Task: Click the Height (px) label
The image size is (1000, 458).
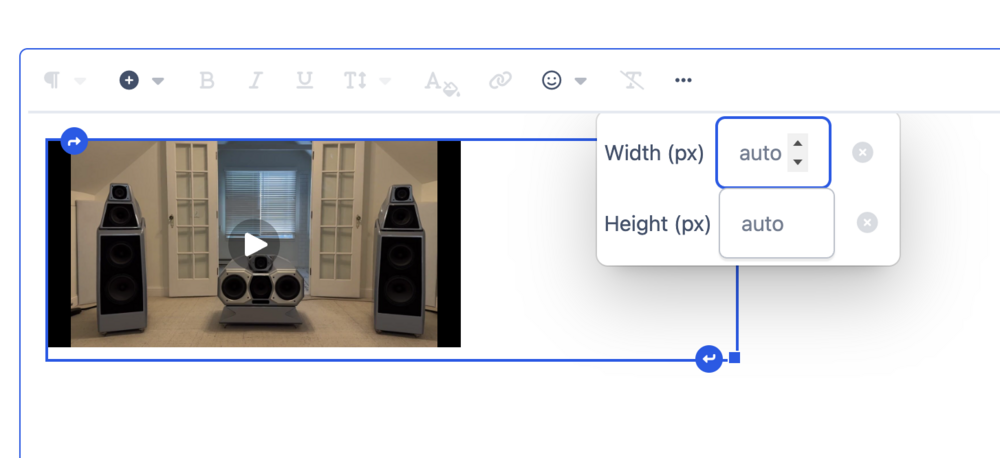Action: tap(658, 224)
